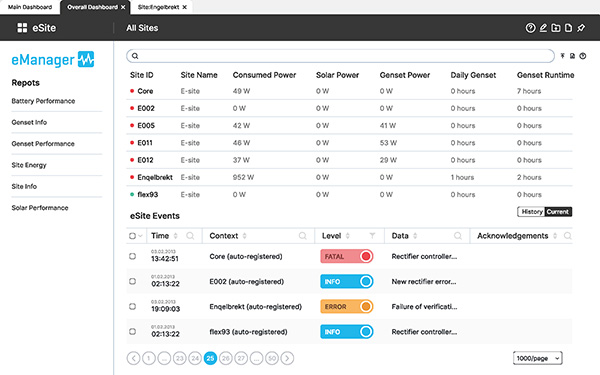This screenshot has height=375, width=600.
Task: Open Solar Performance report
Action: point(40,208)
